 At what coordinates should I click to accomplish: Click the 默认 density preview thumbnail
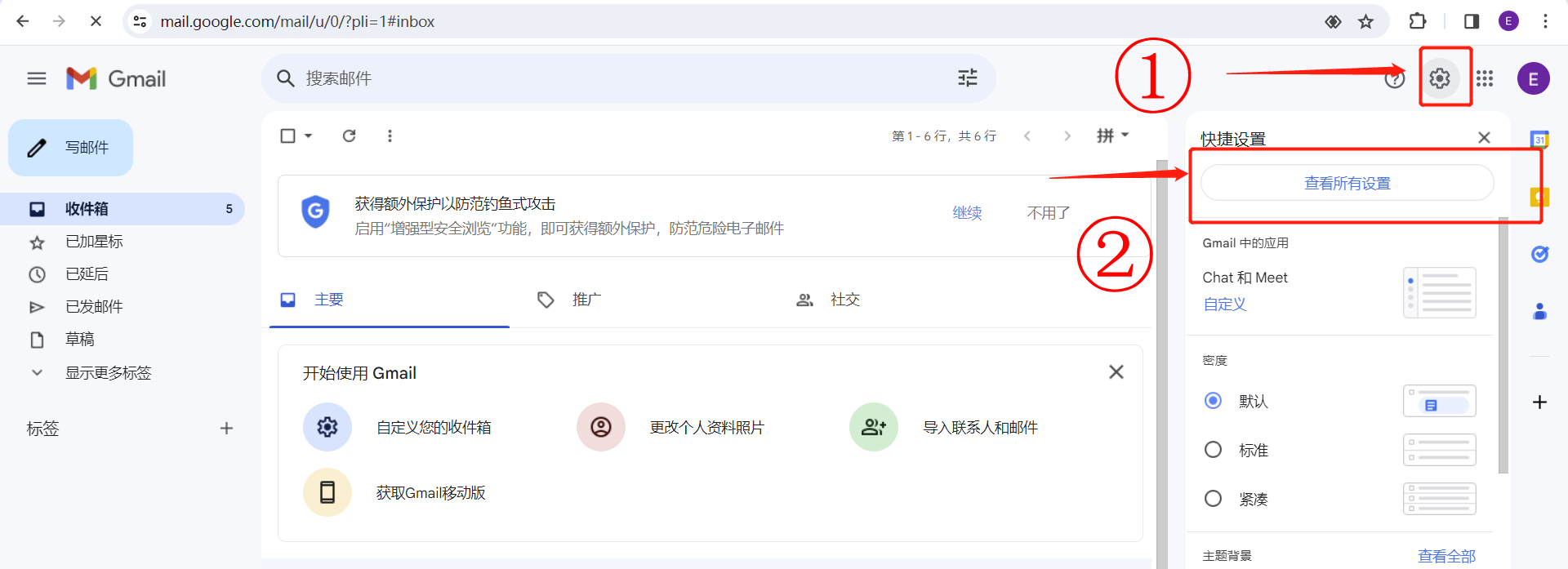coord(1439,401)
